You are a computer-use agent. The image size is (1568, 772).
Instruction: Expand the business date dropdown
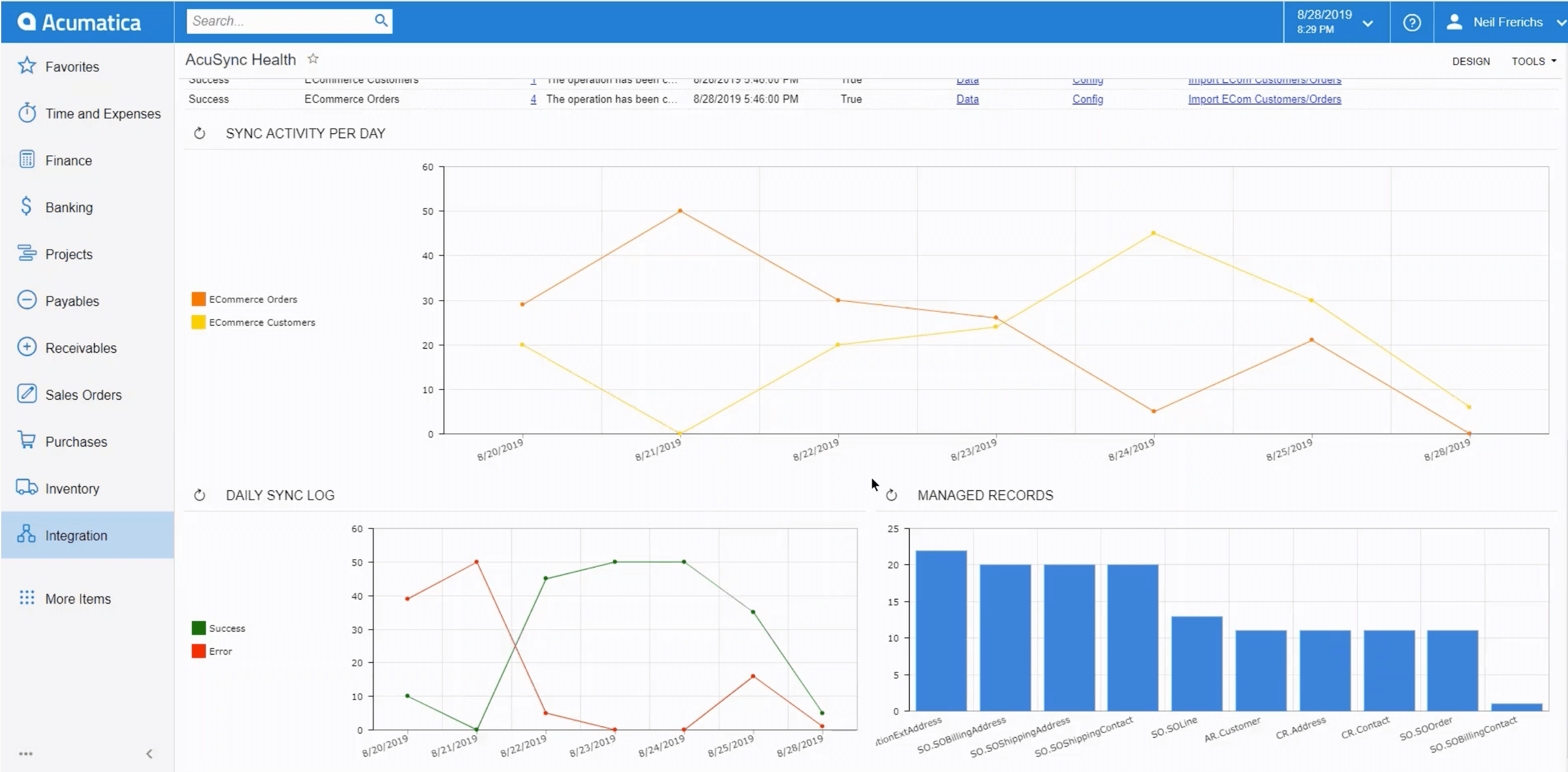point(1368,24)
